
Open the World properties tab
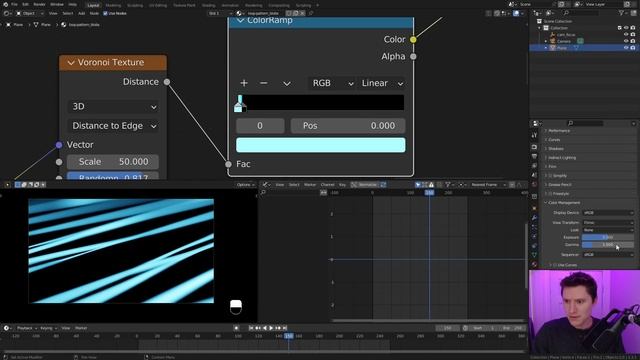point(534,185)
